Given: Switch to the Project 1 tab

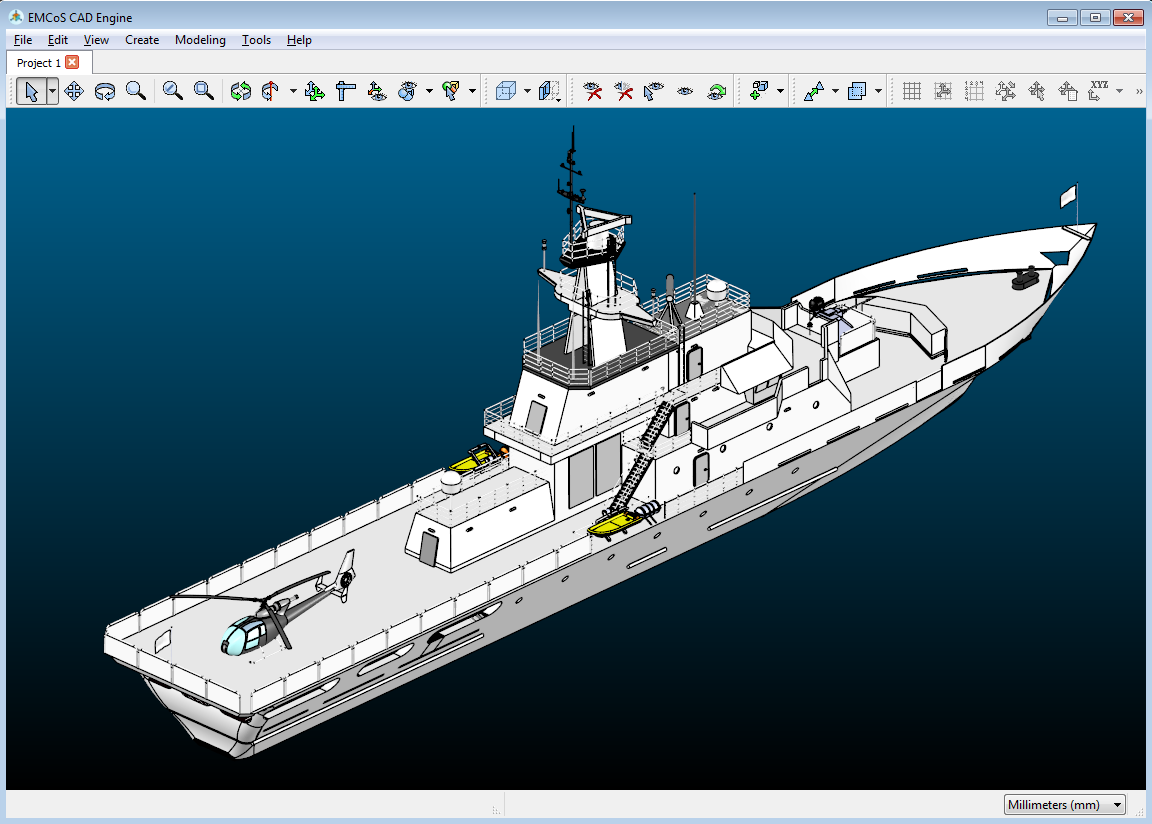Looking at the screenshot, I should 39,63.
